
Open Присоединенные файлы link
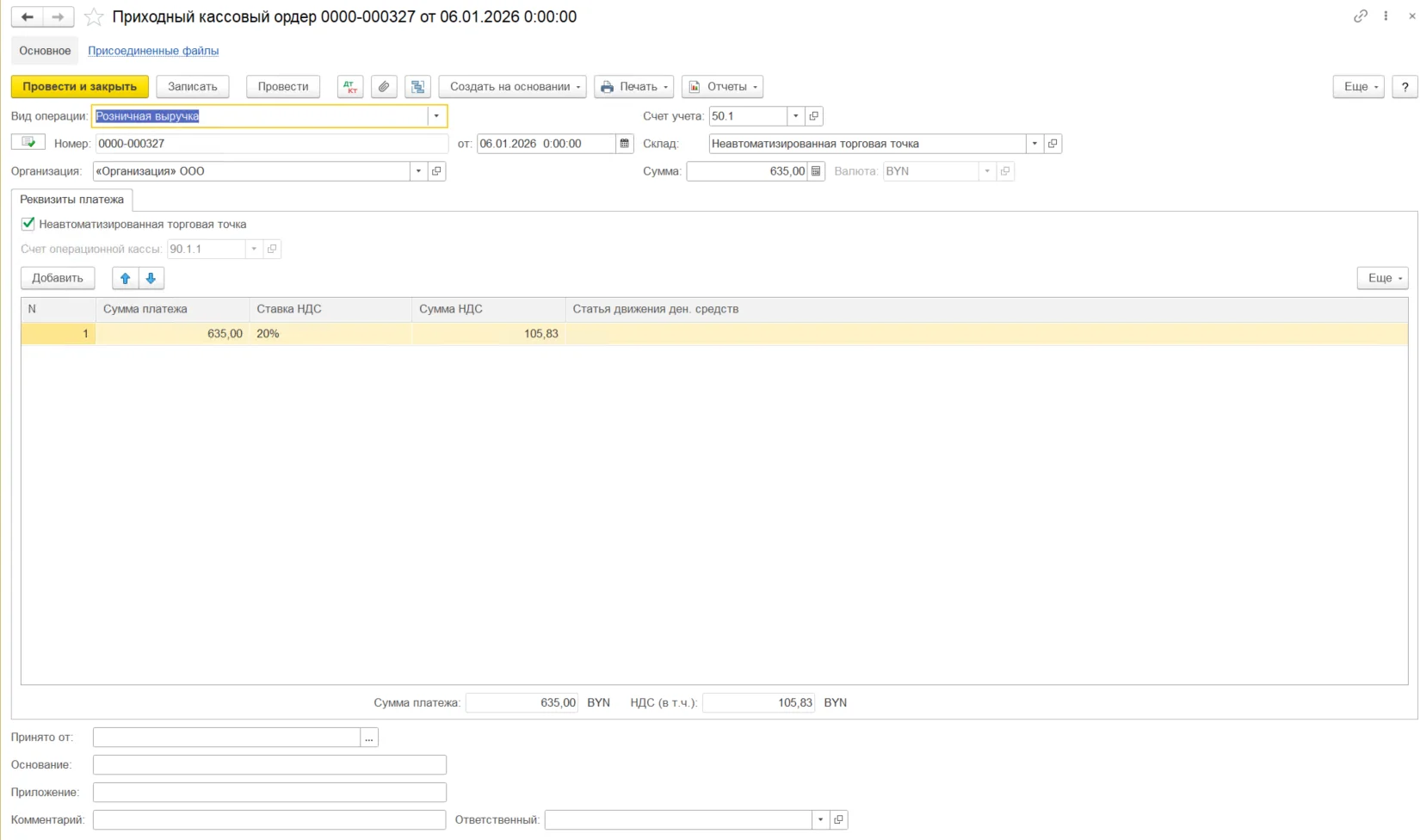153,51
